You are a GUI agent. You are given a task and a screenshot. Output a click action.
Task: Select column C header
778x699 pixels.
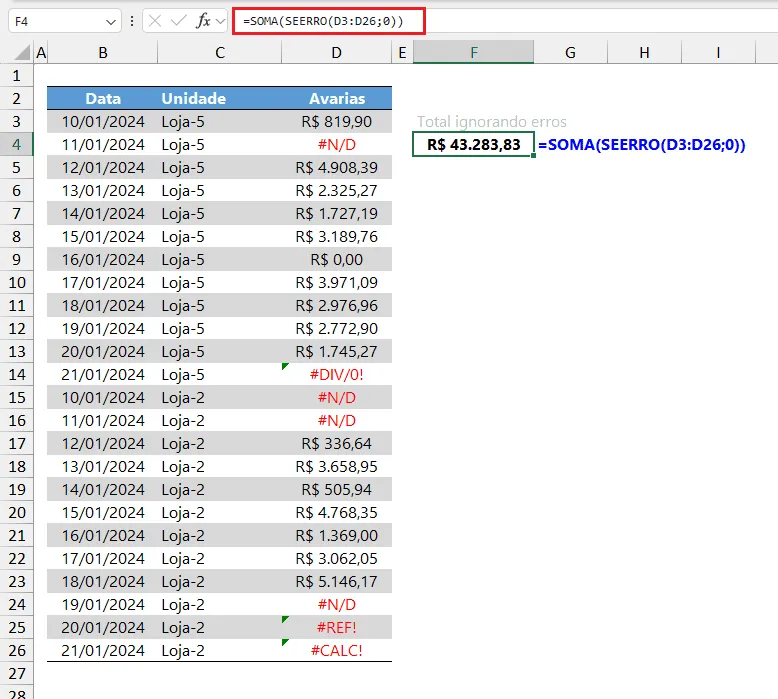[x=220, y=53]
